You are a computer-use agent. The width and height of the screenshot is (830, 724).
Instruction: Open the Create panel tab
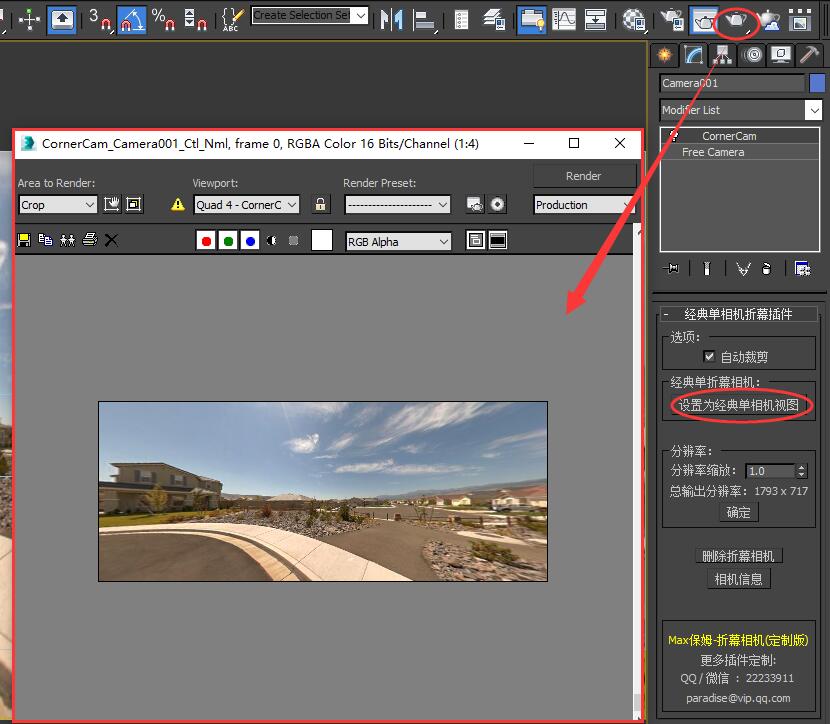pyautogui.click(x=664, y=55)
